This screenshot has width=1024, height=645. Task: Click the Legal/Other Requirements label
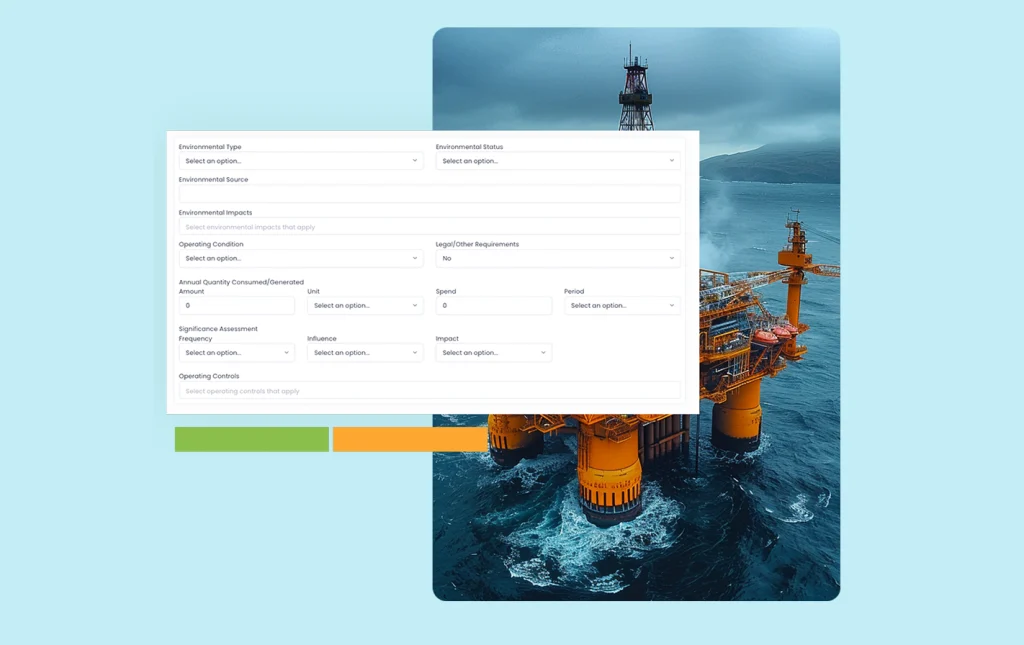click(477, 244)
